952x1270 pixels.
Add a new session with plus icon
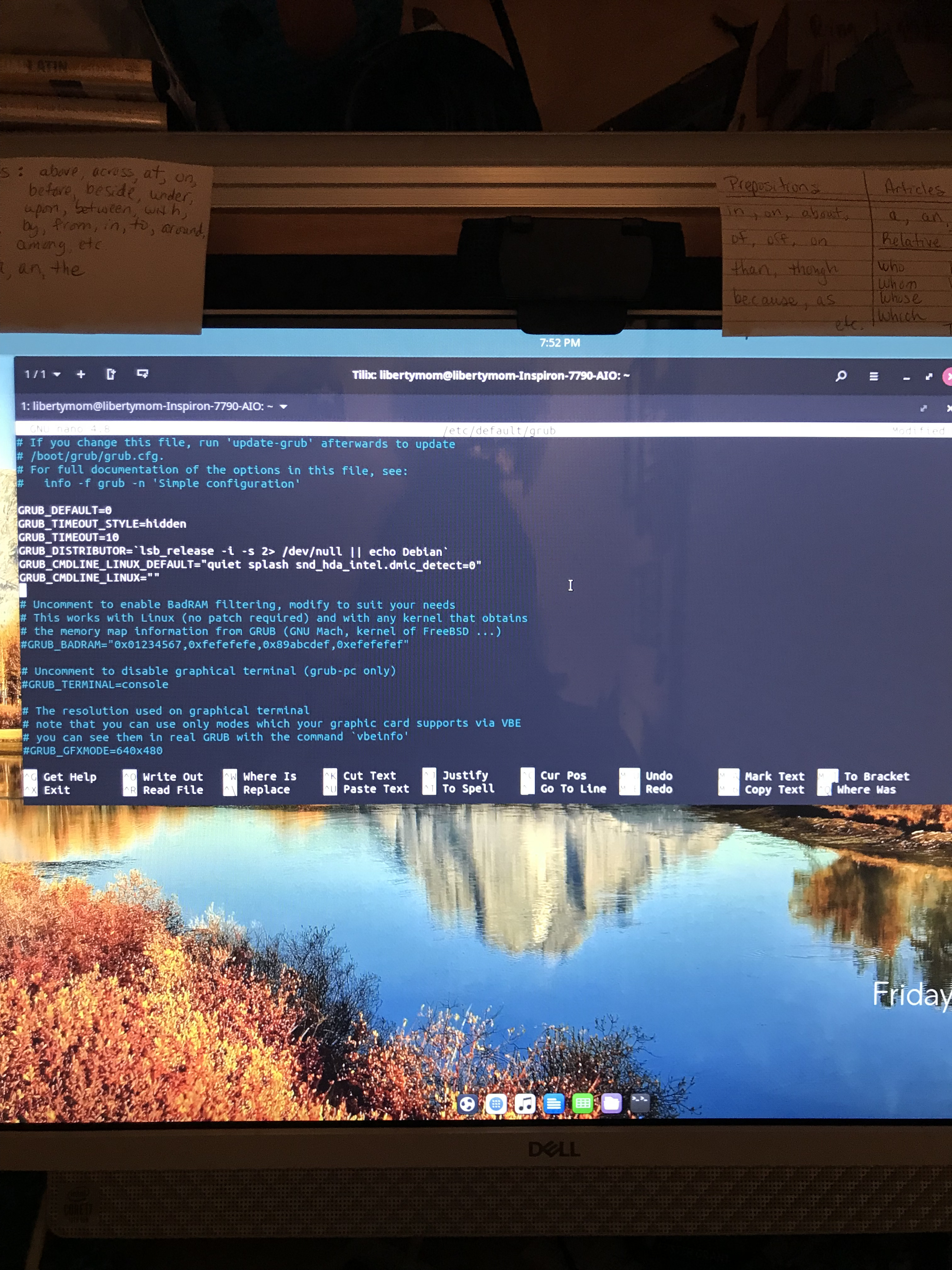81,374
